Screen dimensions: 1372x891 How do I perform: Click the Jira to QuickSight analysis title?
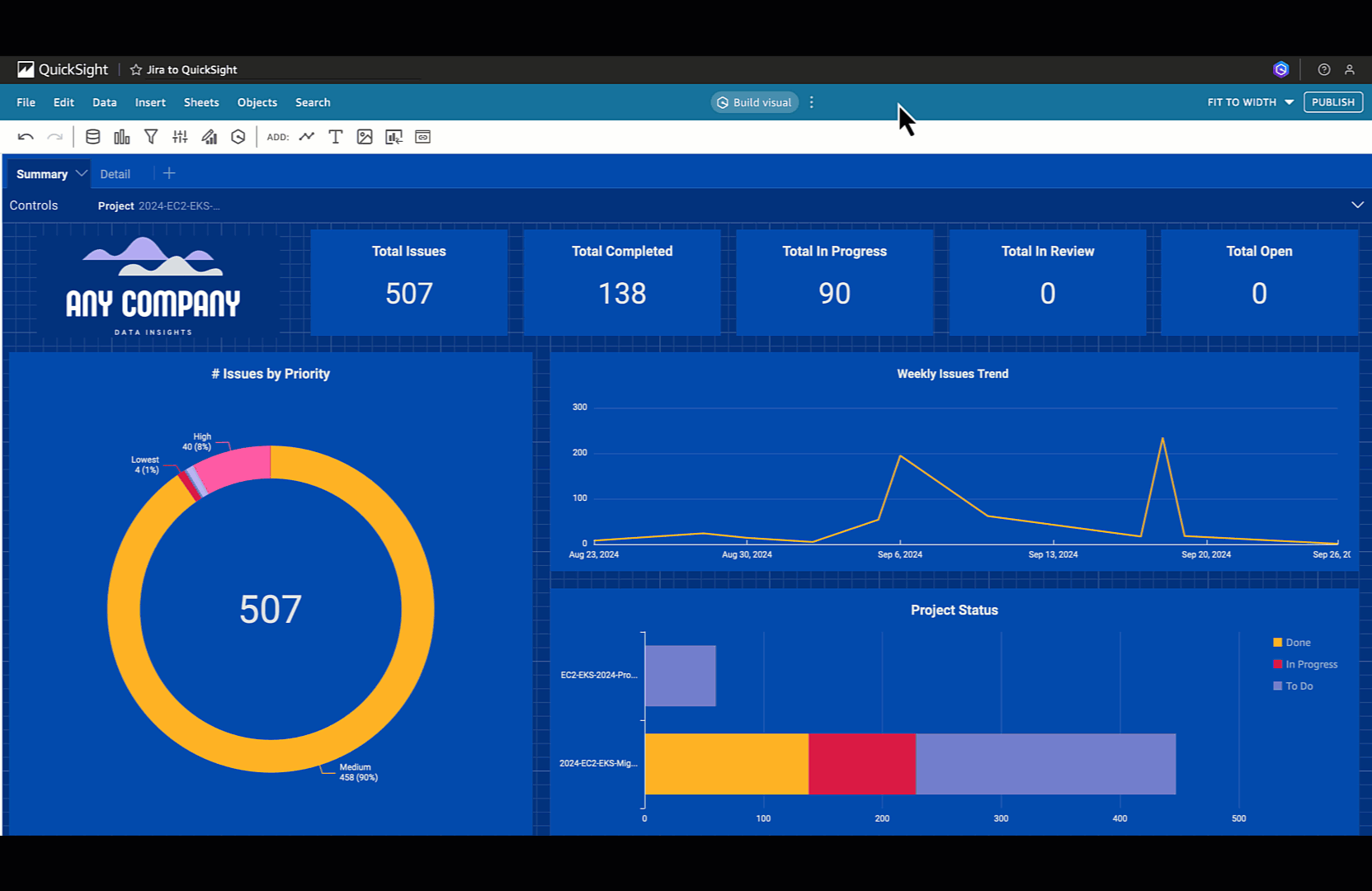coord(191,70)
